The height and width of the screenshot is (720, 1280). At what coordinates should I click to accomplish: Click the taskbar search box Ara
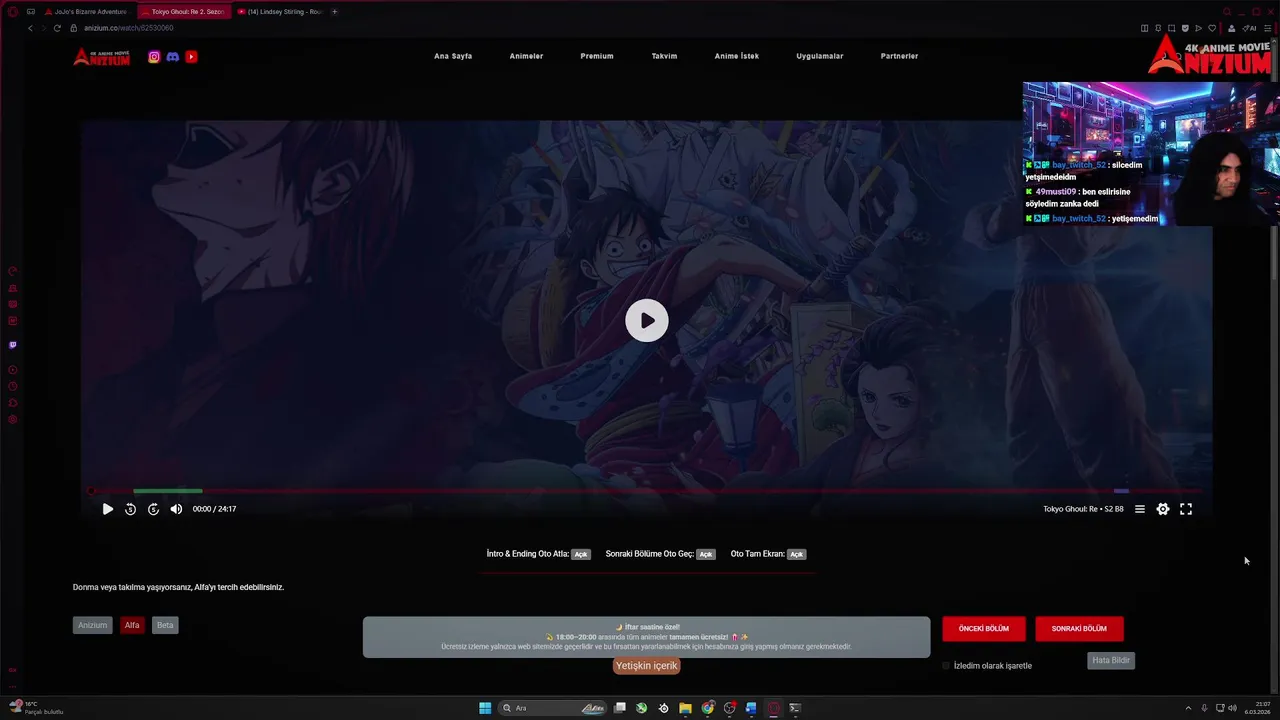click(553, 708)
